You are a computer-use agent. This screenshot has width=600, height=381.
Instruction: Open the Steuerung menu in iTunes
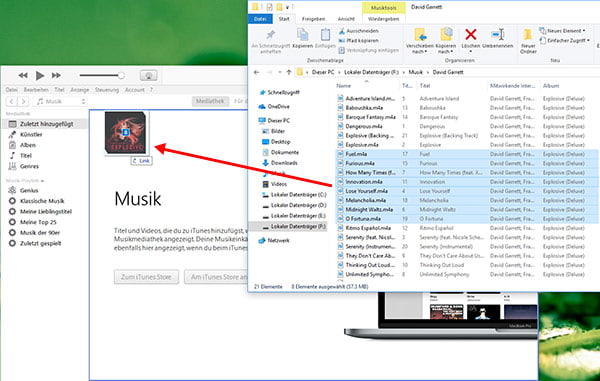(107, 90)
